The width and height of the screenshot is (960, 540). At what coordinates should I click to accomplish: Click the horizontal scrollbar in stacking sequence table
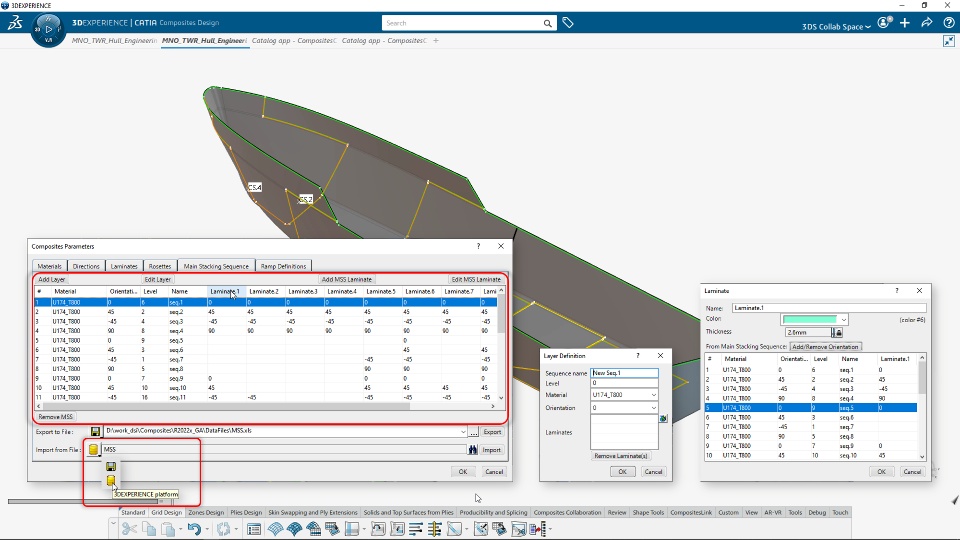227,406
